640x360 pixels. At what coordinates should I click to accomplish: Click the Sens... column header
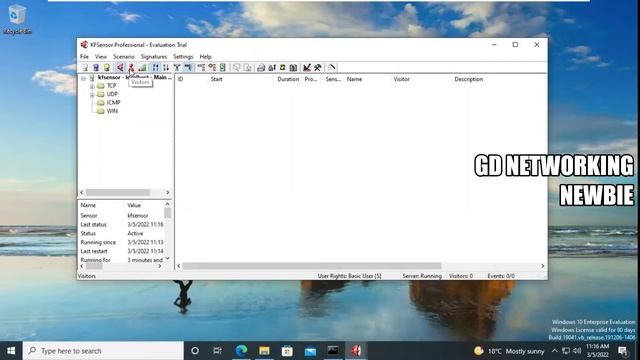333,79
